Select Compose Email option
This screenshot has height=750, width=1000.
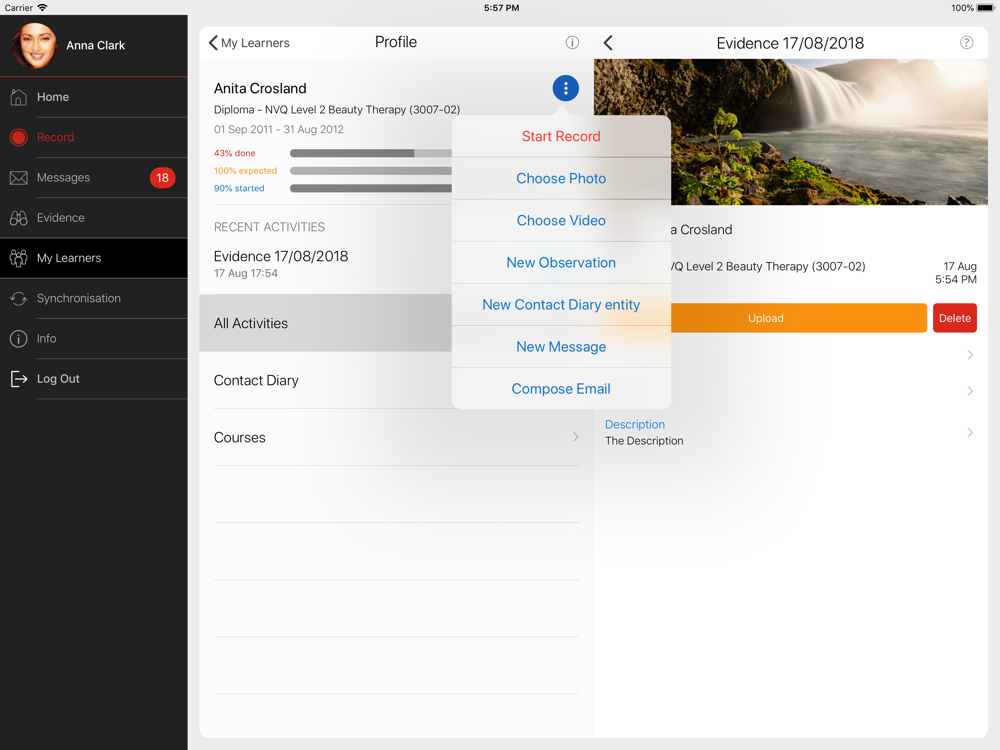pyautogui.click(x=561, y=389)
